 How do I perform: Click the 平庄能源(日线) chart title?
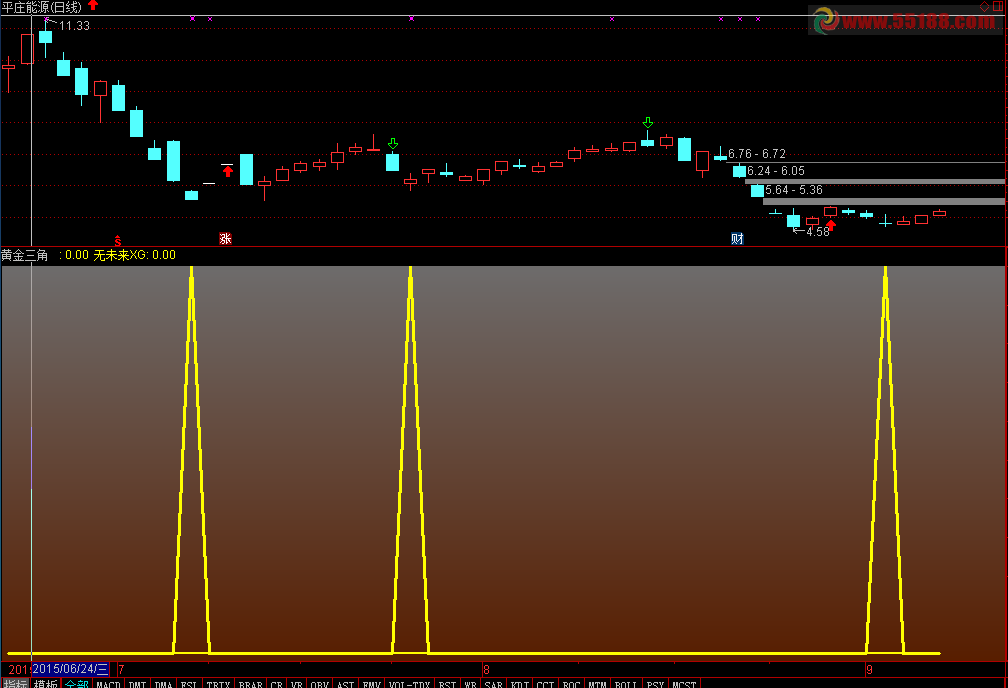(42, 7)
